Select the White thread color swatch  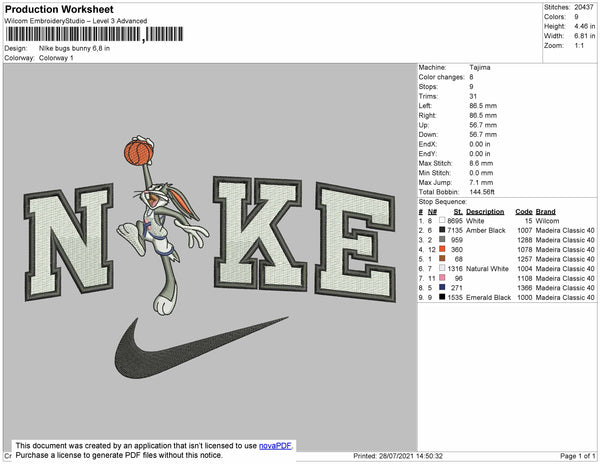[x=442, y=220]
